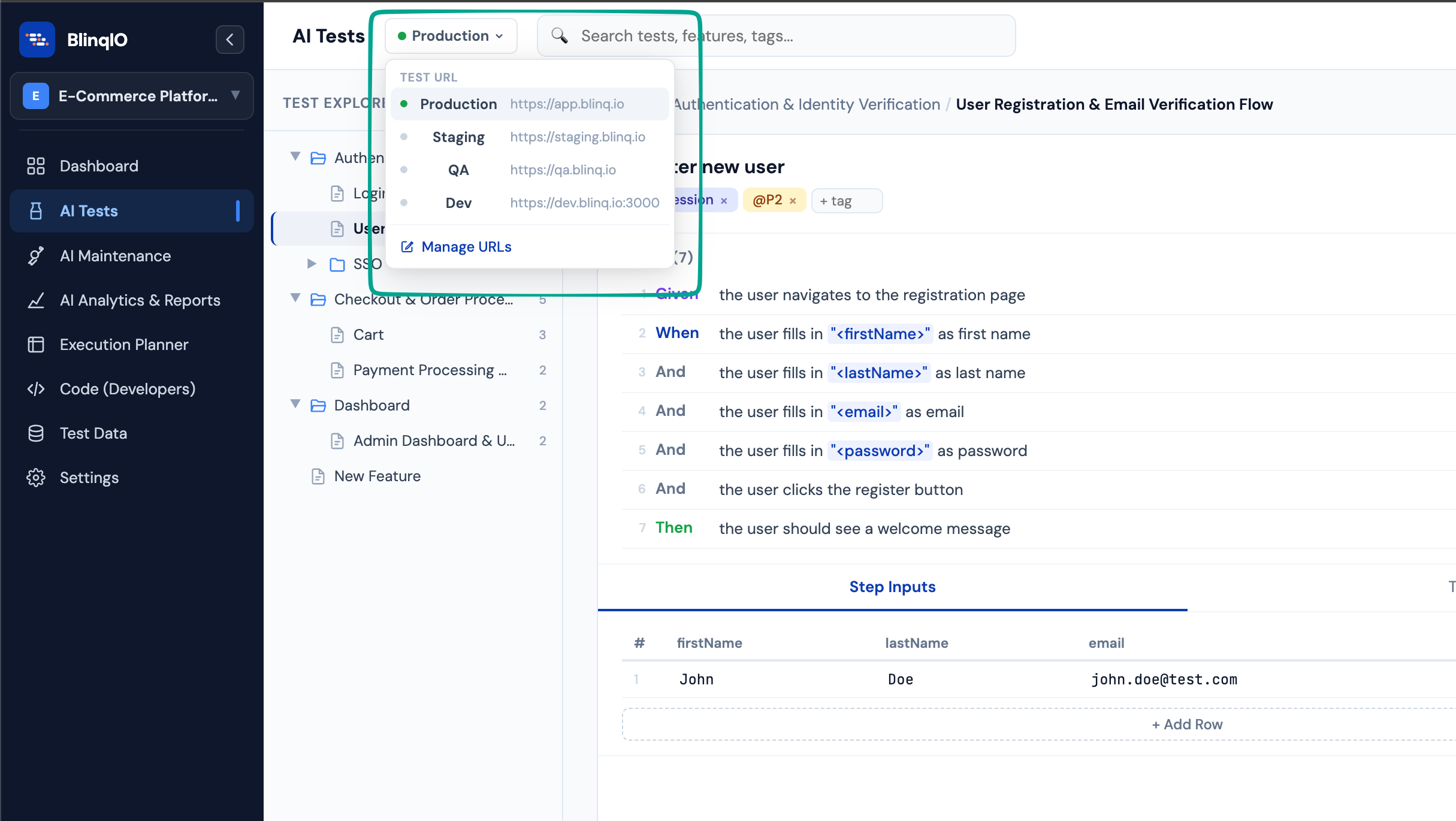Collapse the sidebar with the arrow button
The height and width of the screenshot is (821, 1456).
(230, 39)
